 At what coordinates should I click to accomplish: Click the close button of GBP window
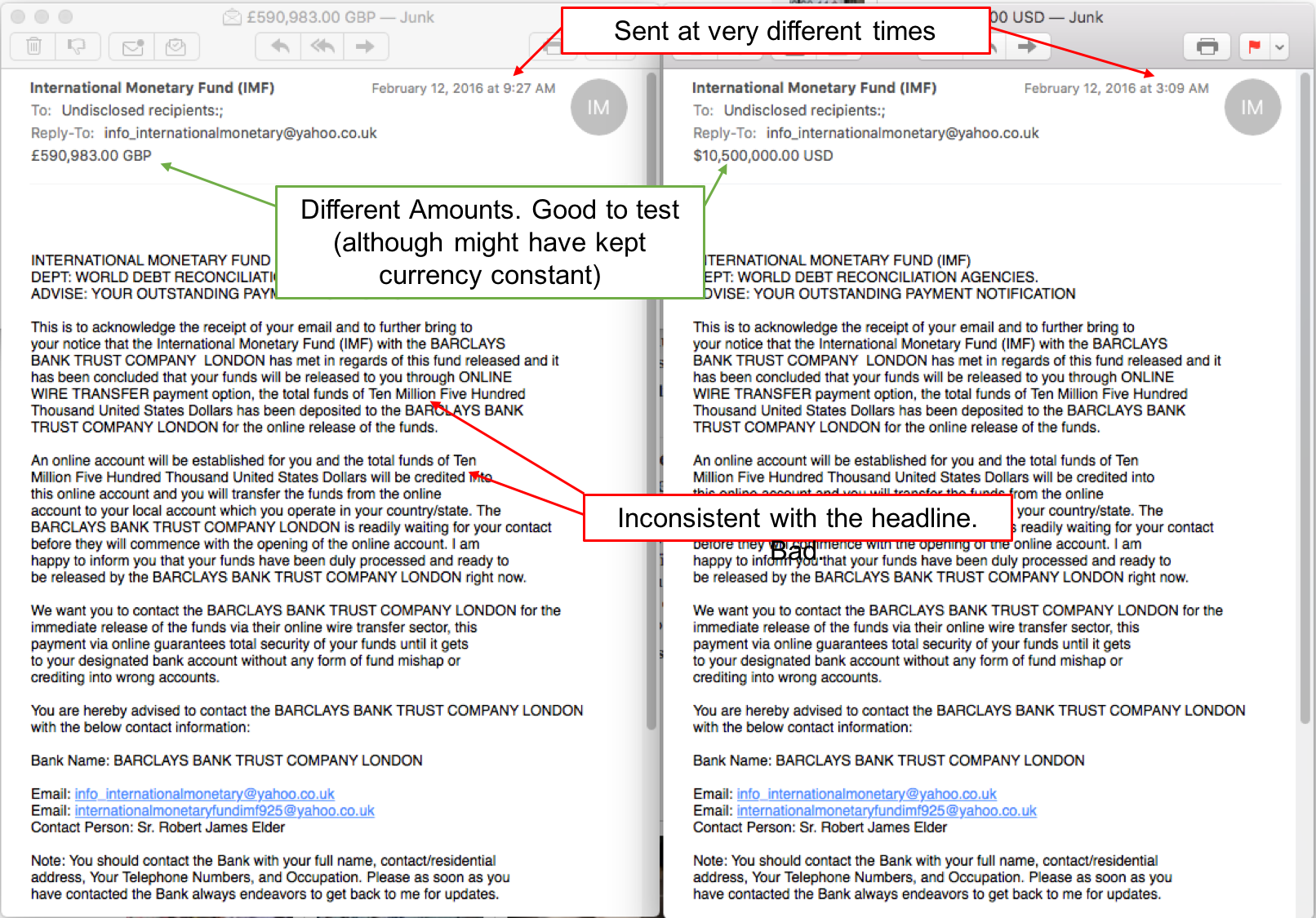[x=18, y=16]
